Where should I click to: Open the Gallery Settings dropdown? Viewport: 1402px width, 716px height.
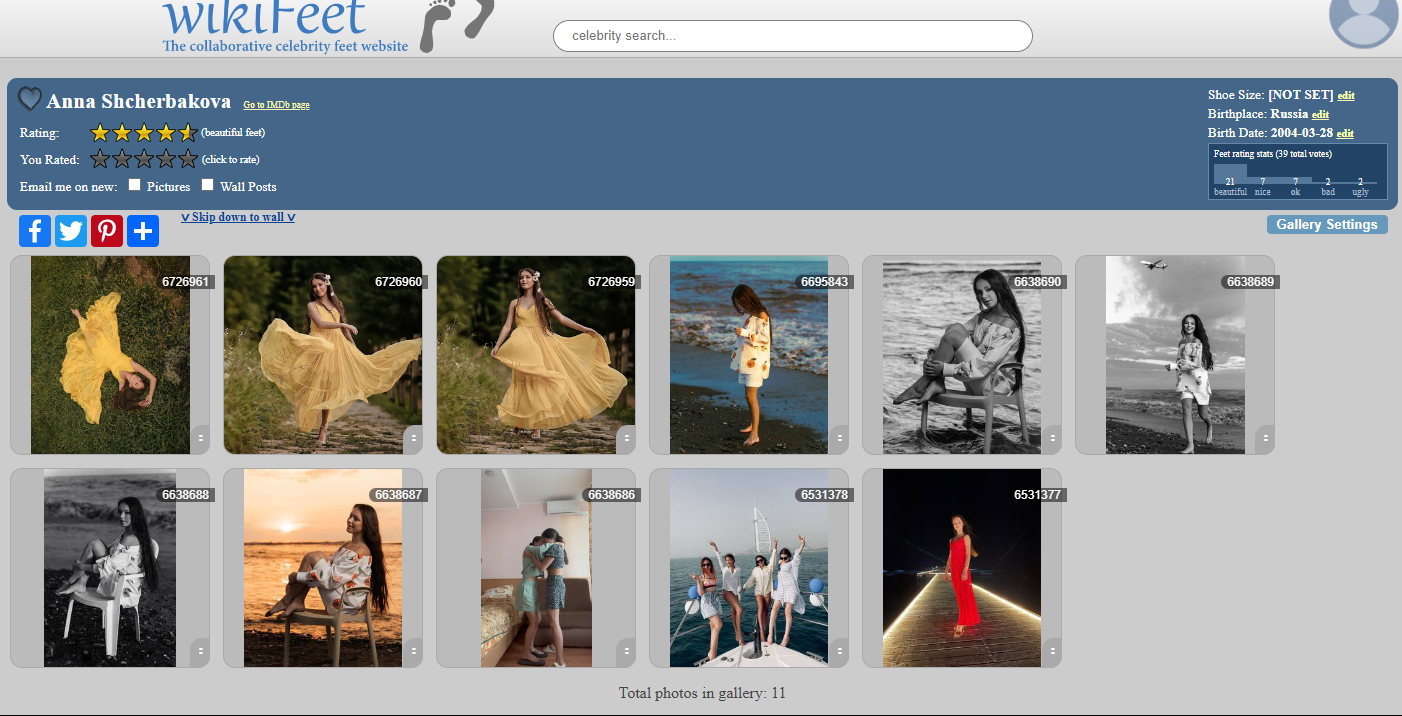click(1326, 225)
